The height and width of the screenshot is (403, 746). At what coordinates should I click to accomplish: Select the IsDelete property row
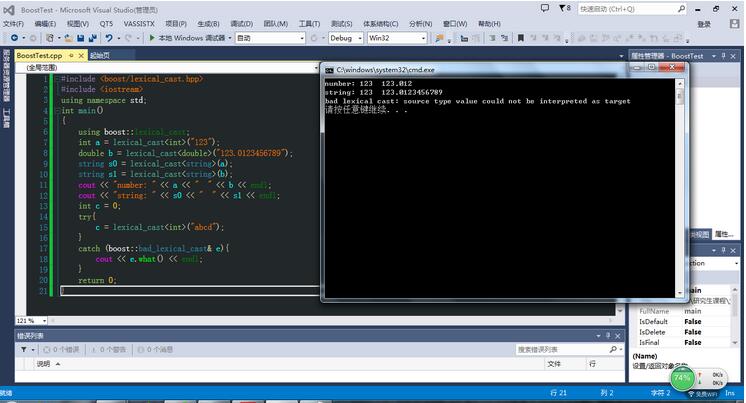coord(683,332)
